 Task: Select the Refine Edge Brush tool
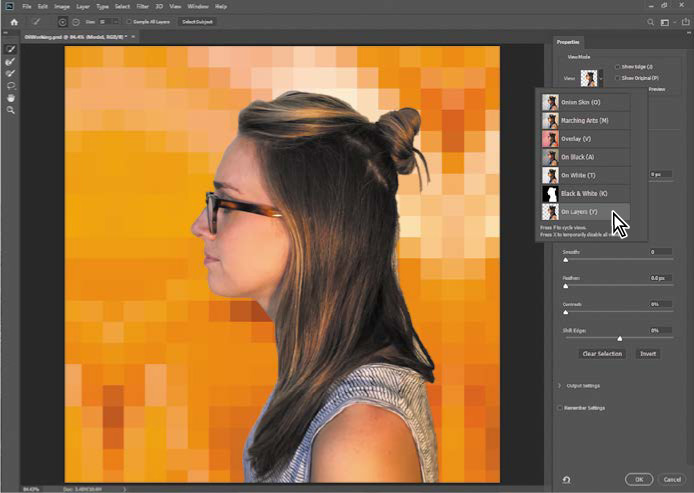point(11,61)
